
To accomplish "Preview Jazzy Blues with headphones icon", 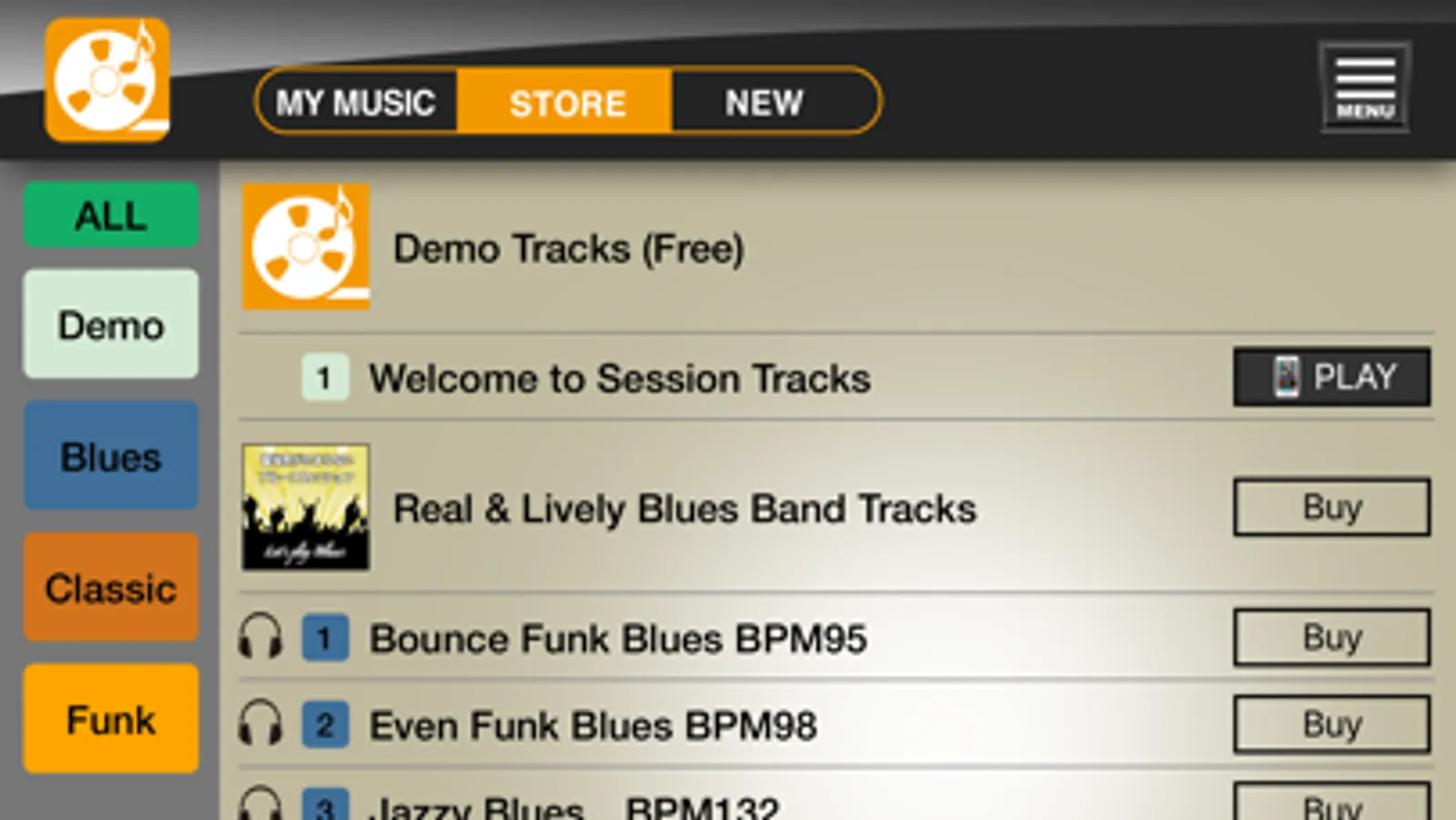I will coord(260,804).
